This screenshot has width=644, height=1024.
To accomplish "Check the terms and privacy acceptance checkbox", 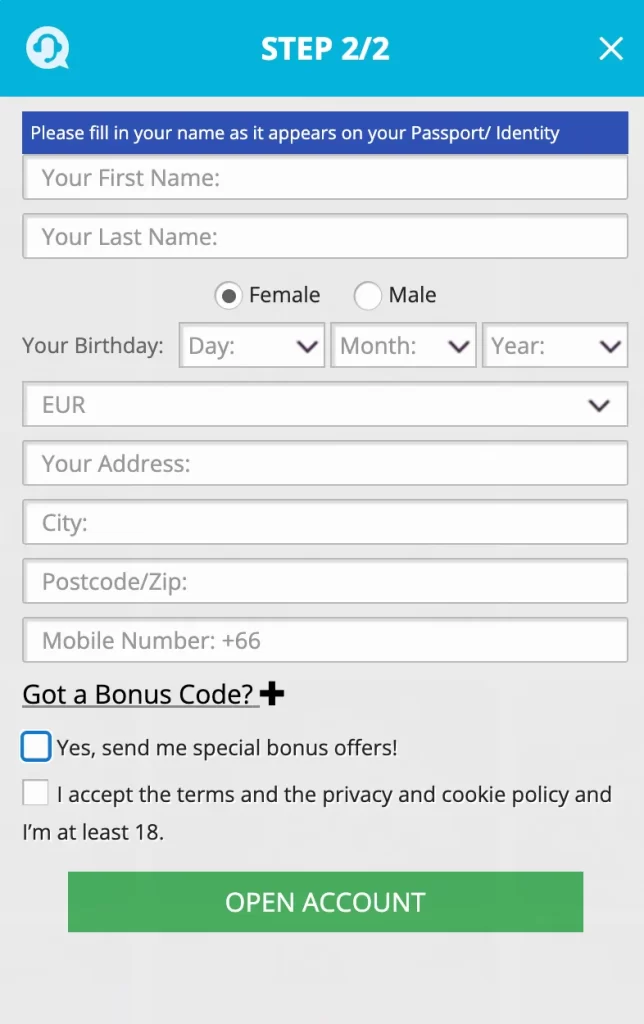I will 35,792.
